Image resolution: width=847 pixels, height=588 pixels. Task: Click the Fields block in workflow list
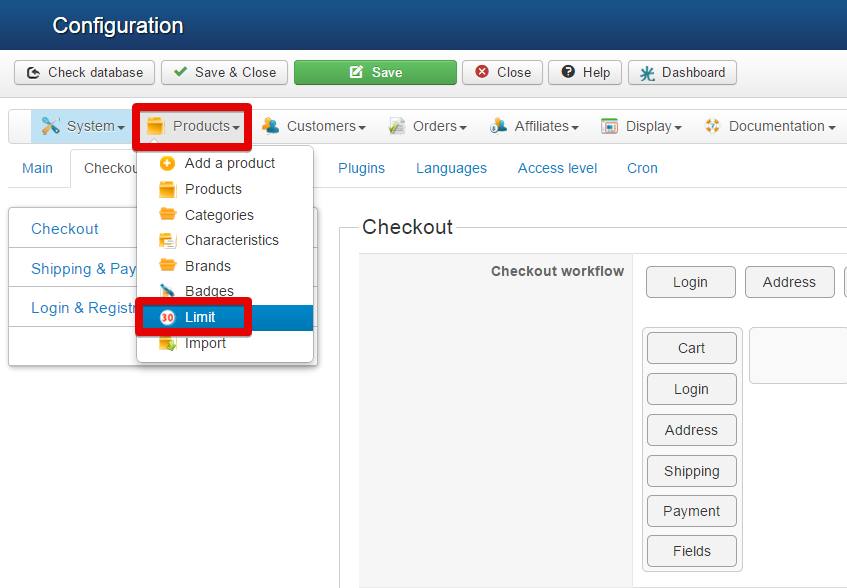tap(691, 551)
